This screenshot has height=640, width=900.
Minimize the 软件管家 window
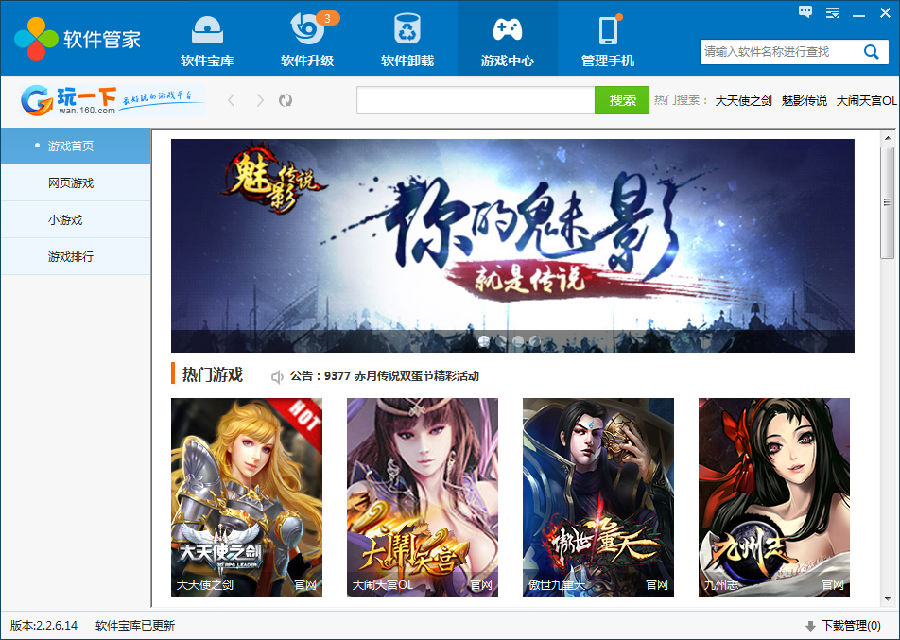click(x=859, y=14)
